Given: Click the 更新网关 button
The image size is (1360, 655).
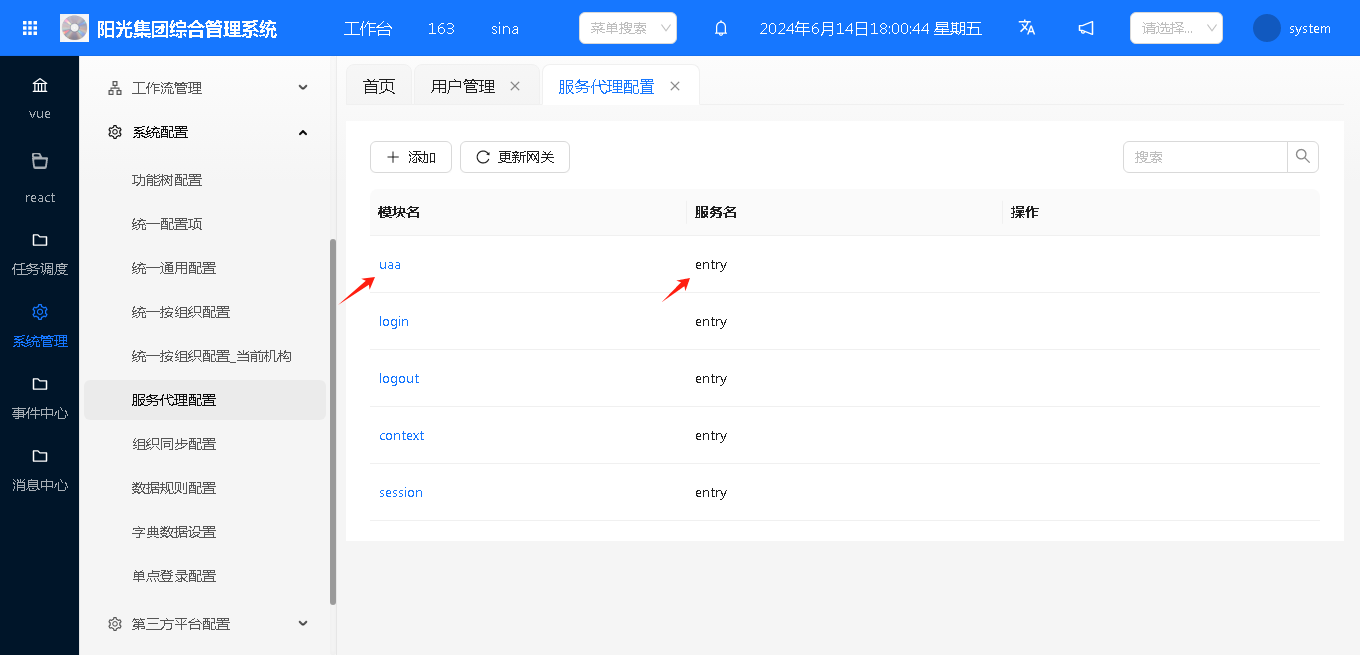Looking at the screenshot, I should (515, 157).
